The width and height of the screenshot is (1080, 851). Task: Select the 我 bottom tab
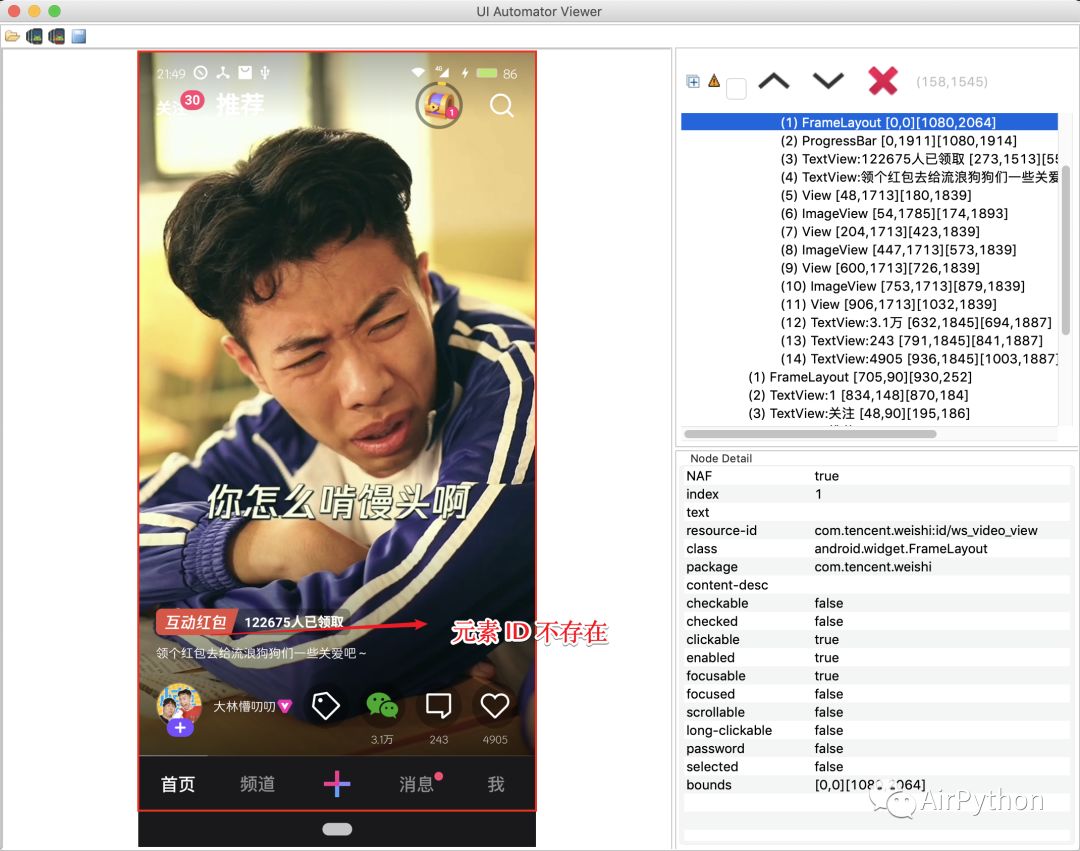coord(496,784)
